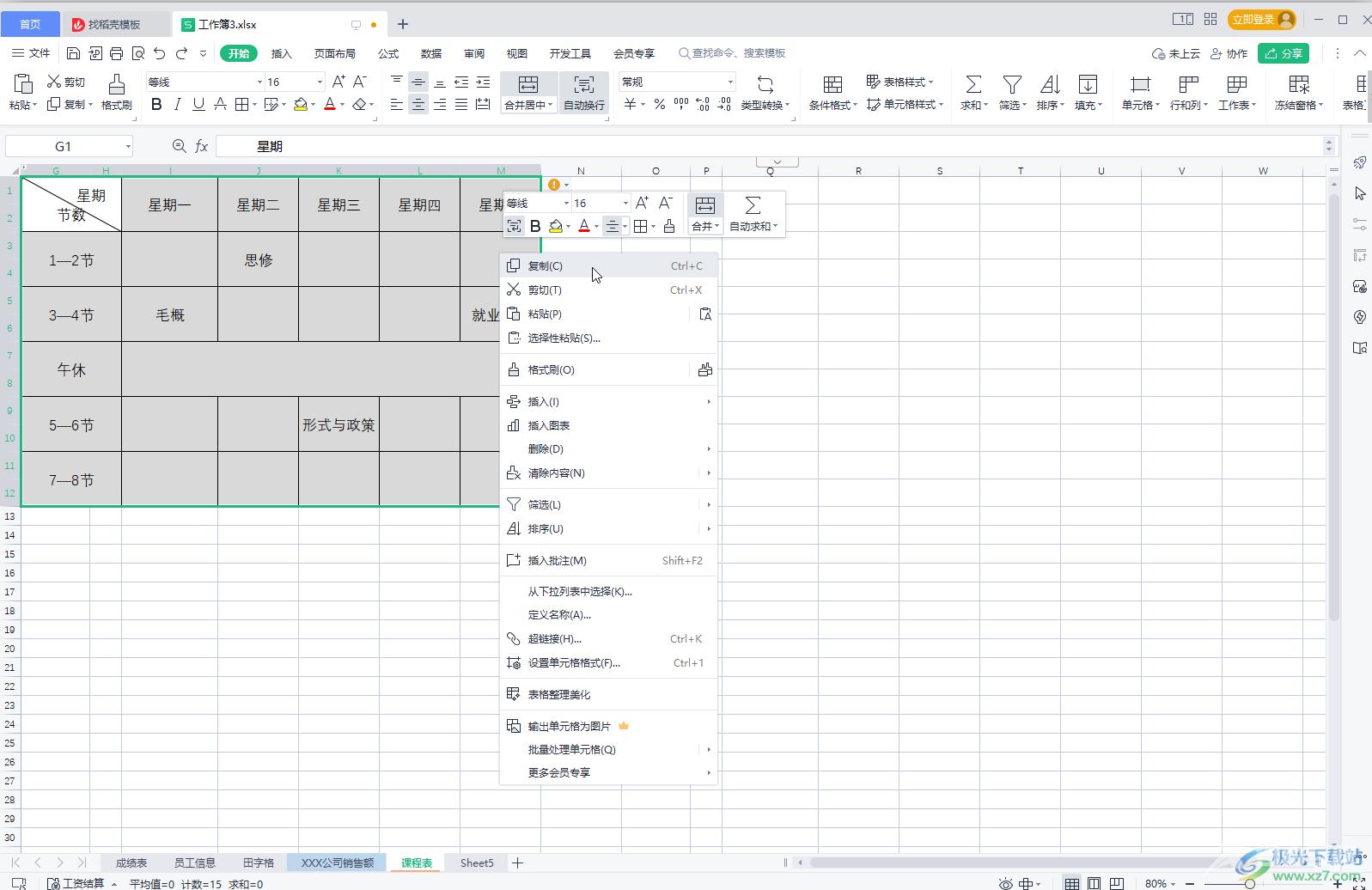Screen dimensions: 1372x890
Task: Click the 协作 collaborate button
Action: click(x=1229, y=53)
